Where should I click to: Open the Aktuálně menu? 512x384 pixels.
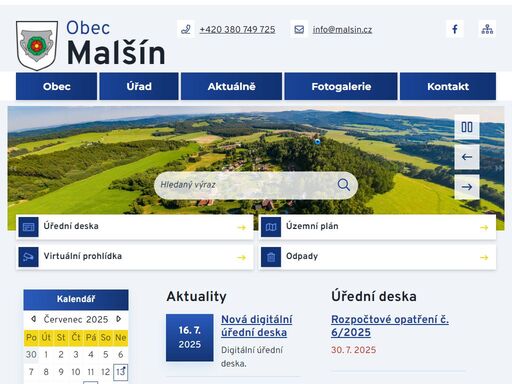pyautogui.click(x=231, y=86)
